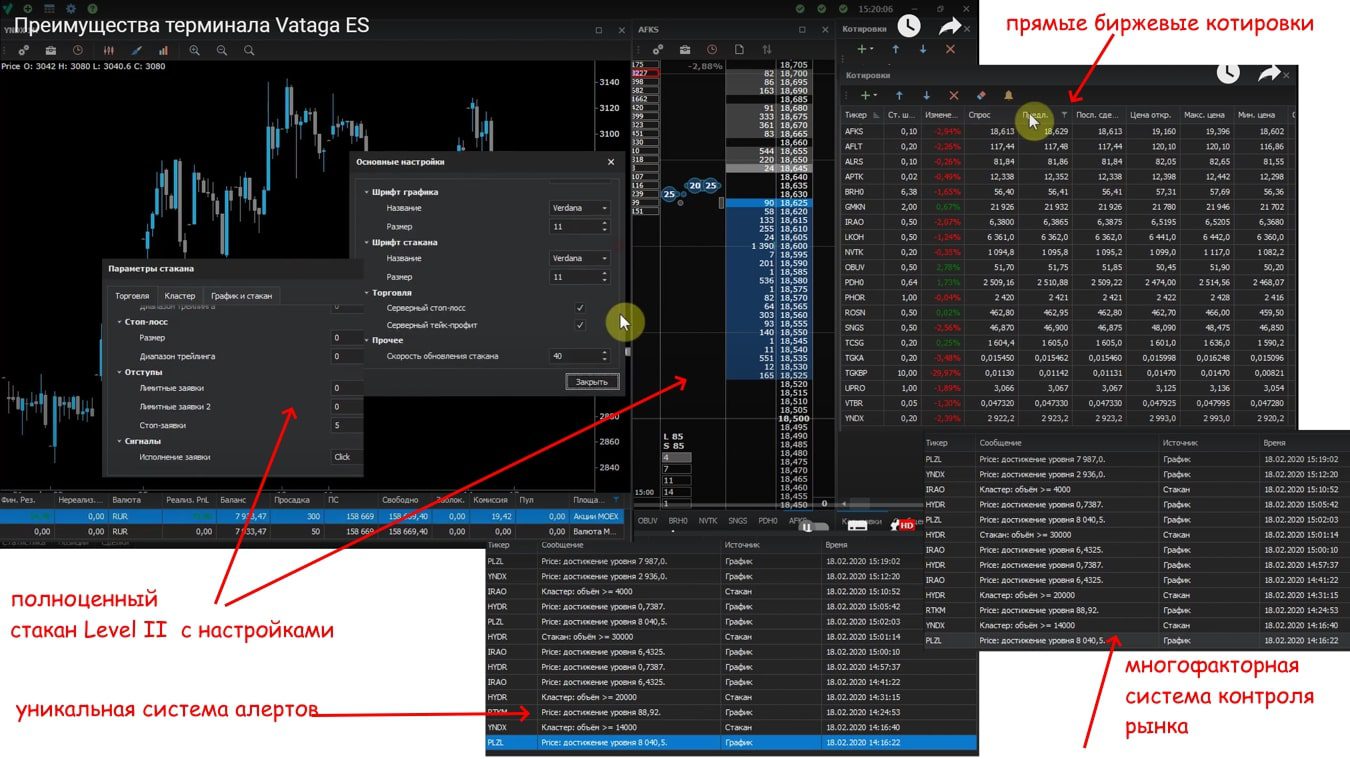Switch to Торговля tab in Параметры стакана
Screen dimensions: 1350x759
tap(132, 296)
